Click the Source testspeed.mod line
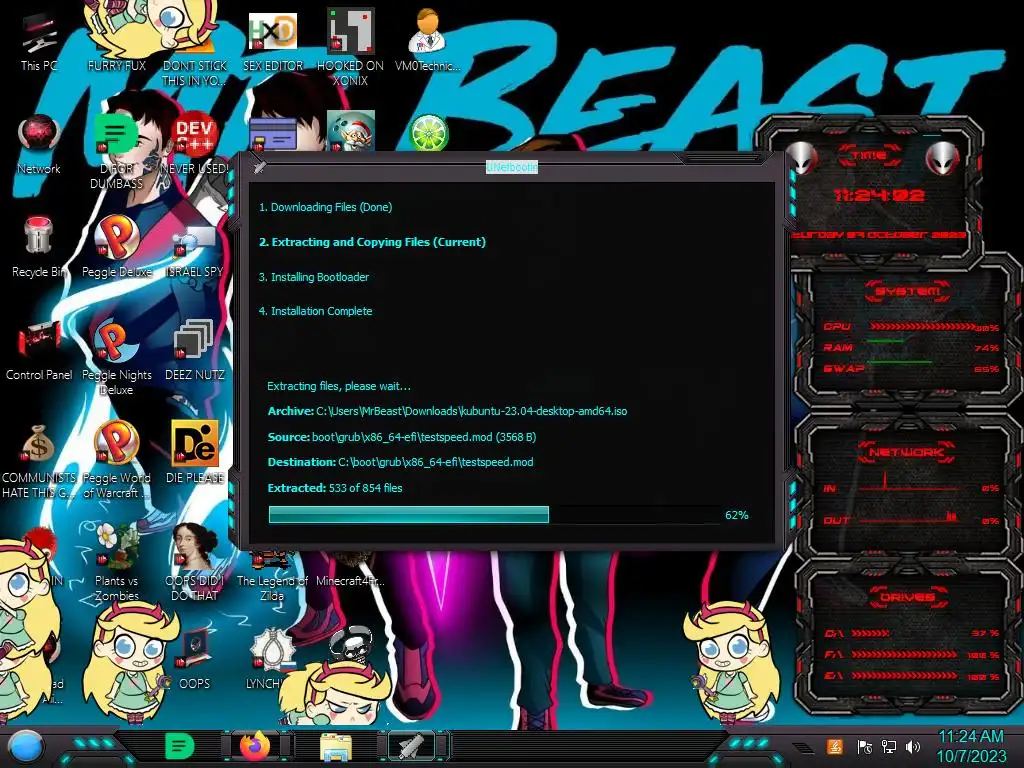The width and height of the screenshot is (1024, 768). click(402, 437)
